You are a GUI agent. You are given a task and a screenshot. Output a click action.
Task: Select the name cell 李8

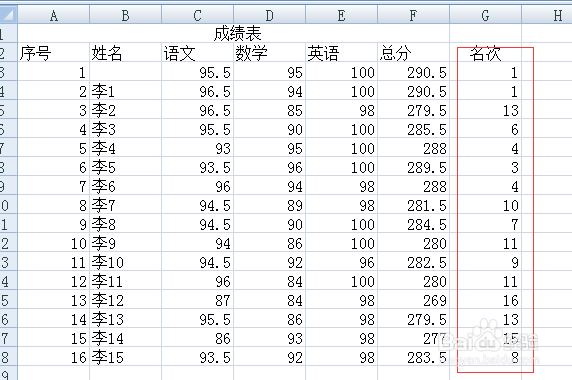coord(125,224)
